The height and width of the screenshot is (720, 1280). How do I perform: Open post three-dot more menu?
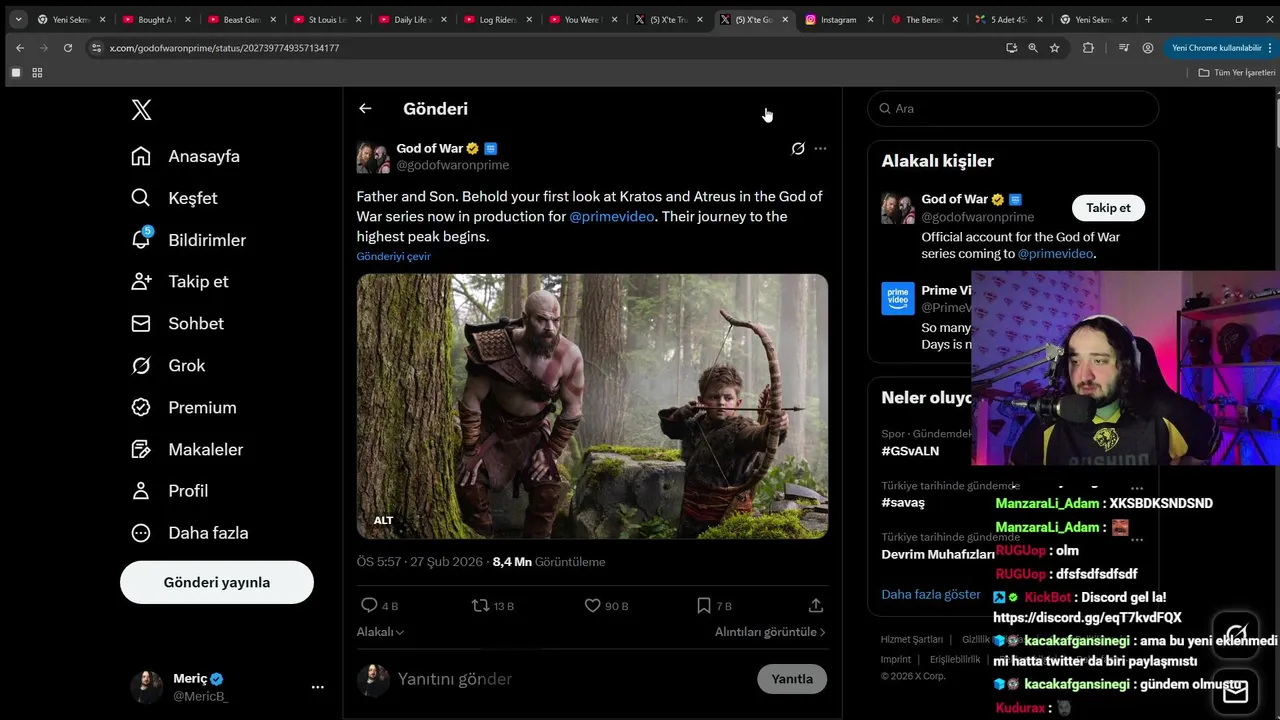[x=820, y=148]
